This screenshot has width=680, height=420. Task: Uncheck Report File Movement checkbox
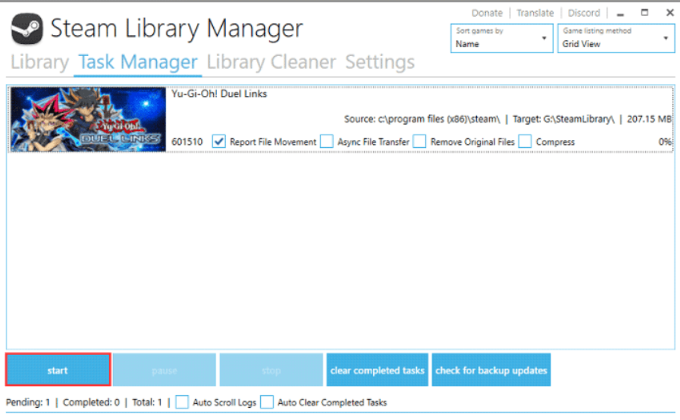coord(219,141)
